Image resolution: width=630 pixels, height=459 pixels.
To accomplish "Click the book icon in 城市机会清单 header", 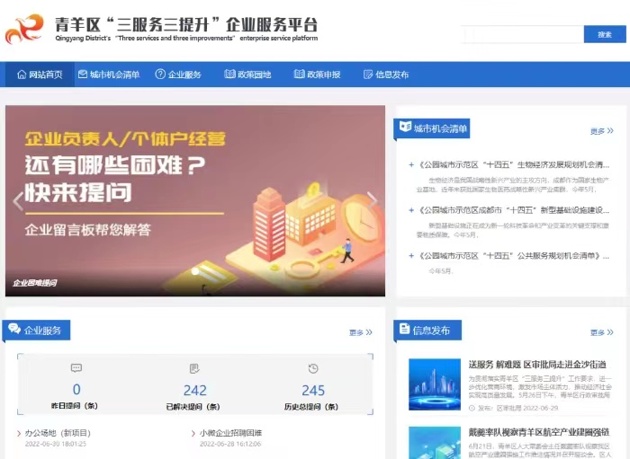I will pos(404,129).
